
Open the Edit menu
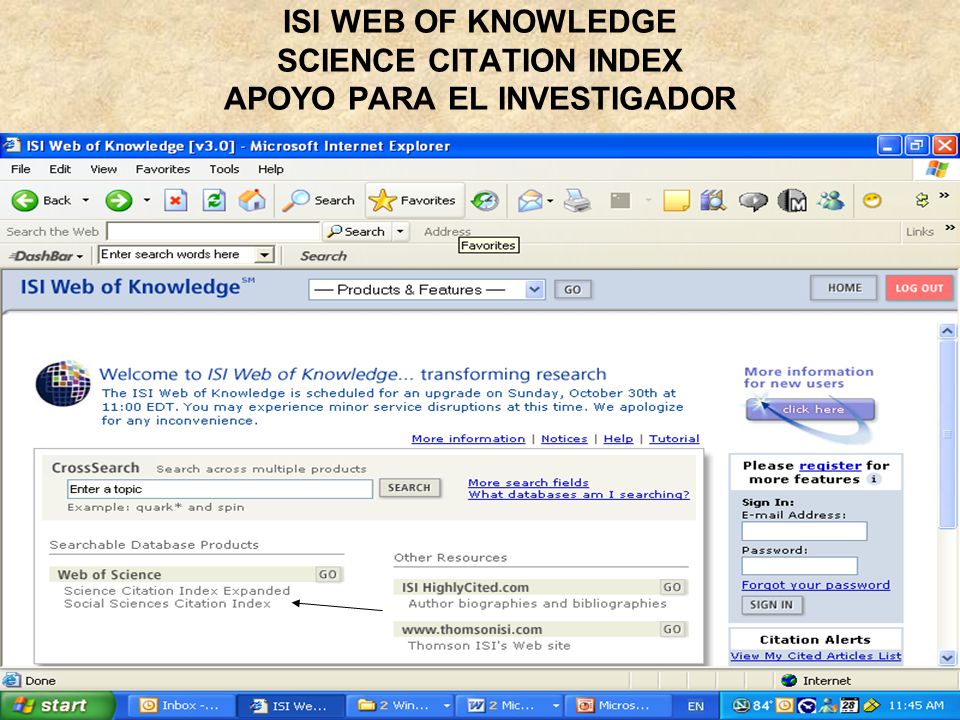pos(60,169)
